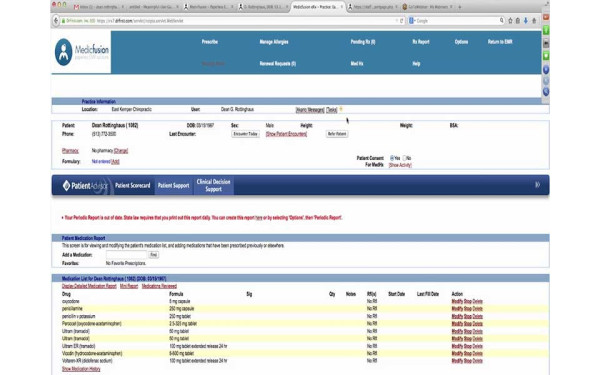
Task: Select the red highlighted menu item below Prescribe
Action: 213,64
